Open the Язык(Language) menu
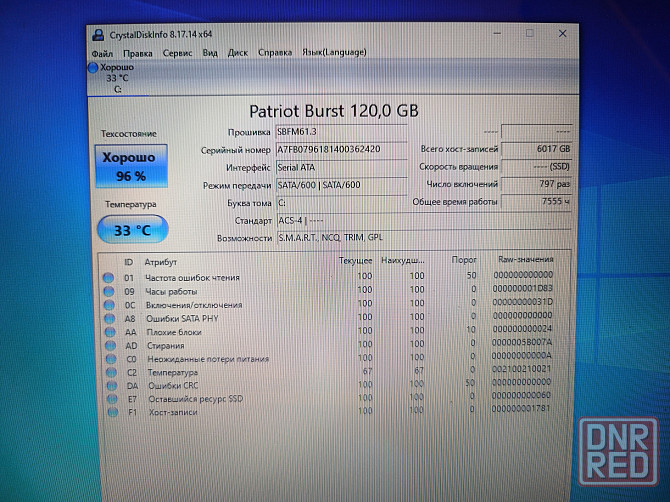 coord(334,52)
